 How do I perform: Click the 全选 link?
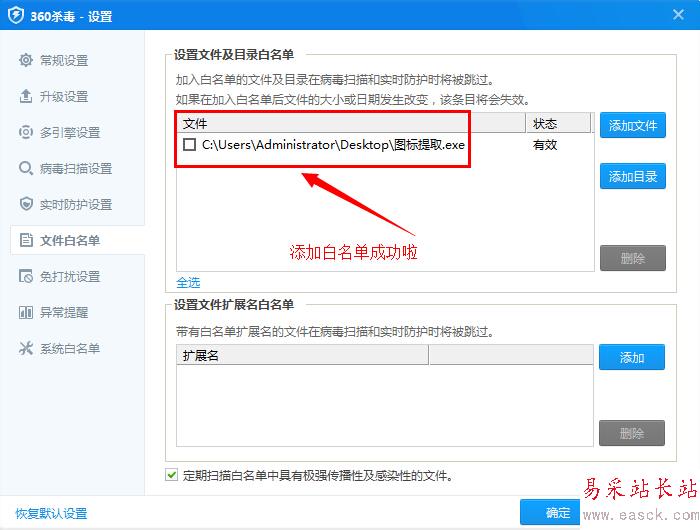click(188, 283)
